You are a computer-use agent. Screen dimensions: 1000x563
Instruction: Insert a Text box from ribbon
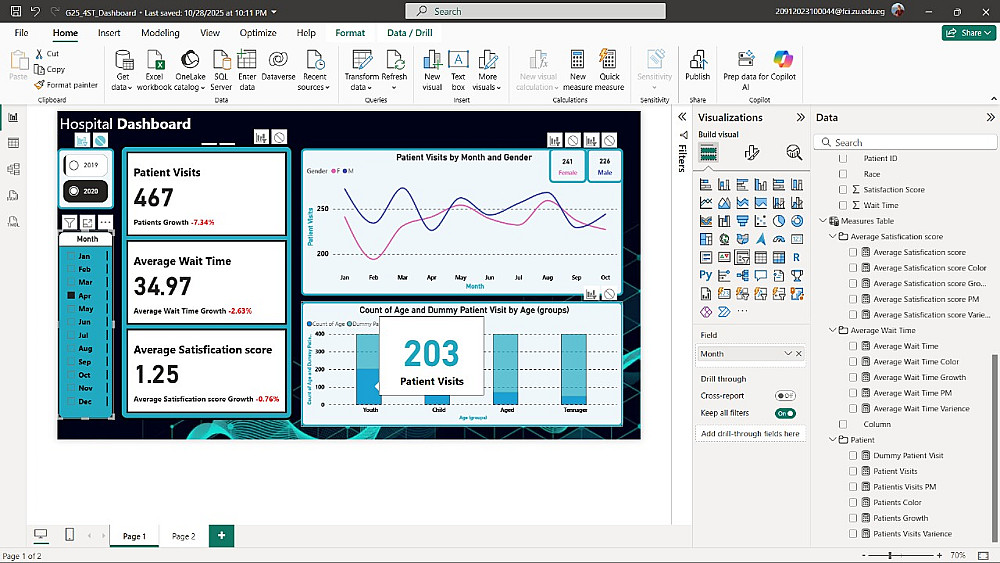[x=458, y=59]
